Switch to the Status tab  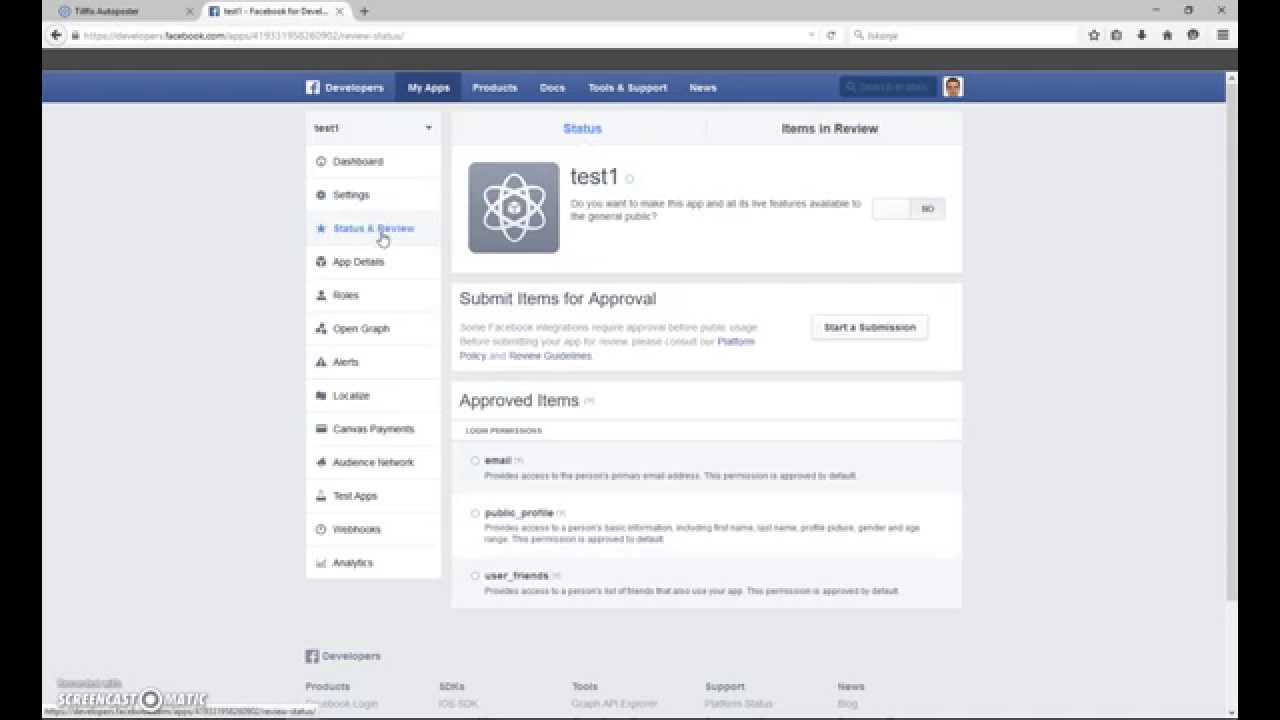point(582,129)
